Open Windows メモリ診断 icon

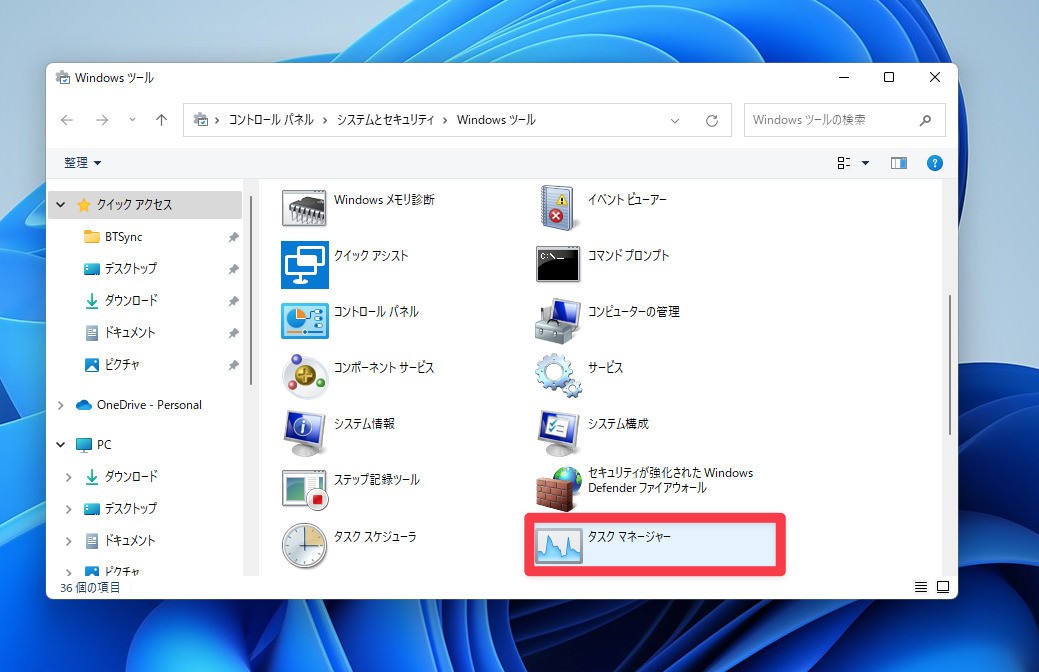click(304, 208)
